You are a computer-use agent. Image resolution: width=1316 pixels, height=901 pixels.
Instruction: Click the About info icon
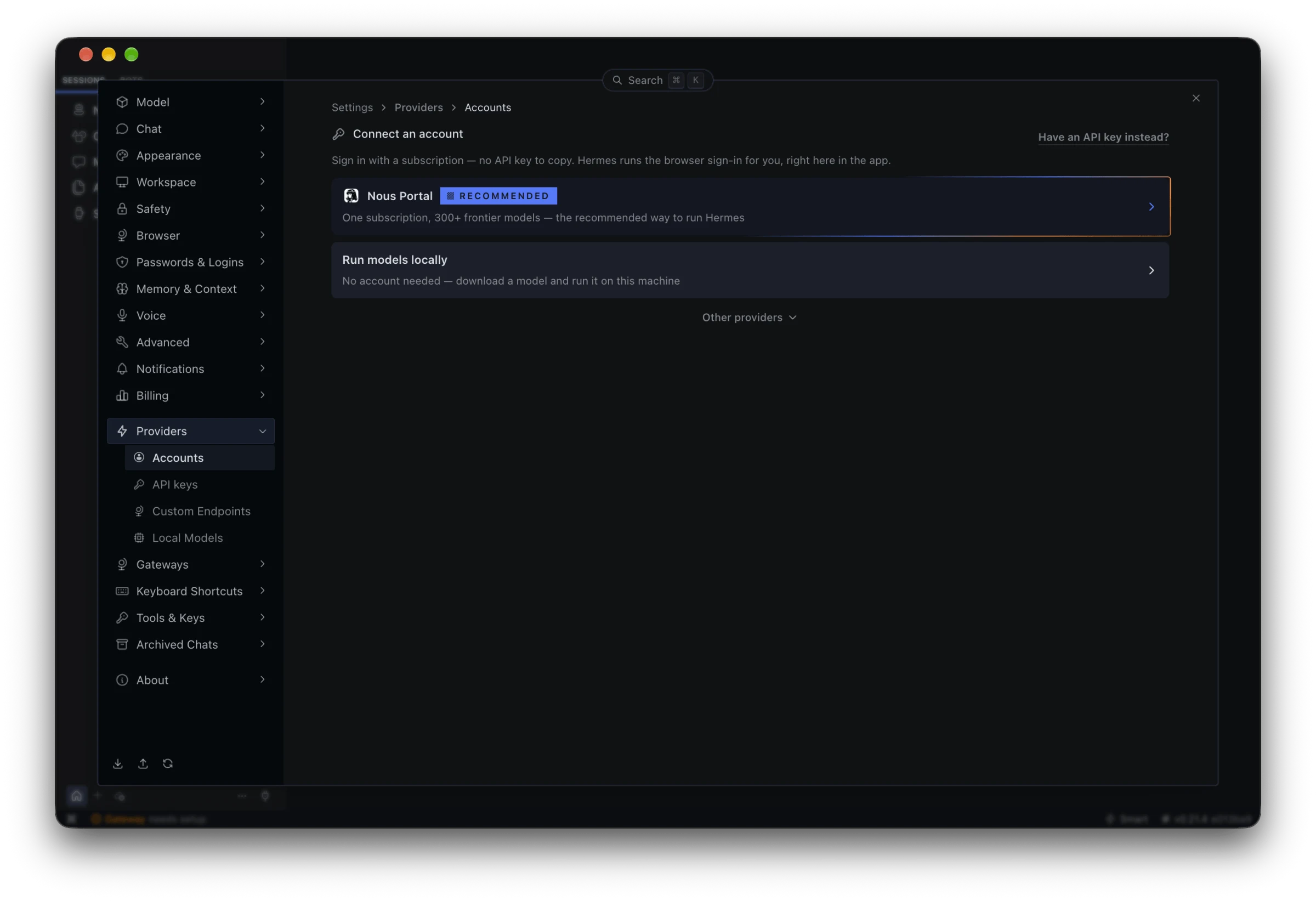click(122, 680)
